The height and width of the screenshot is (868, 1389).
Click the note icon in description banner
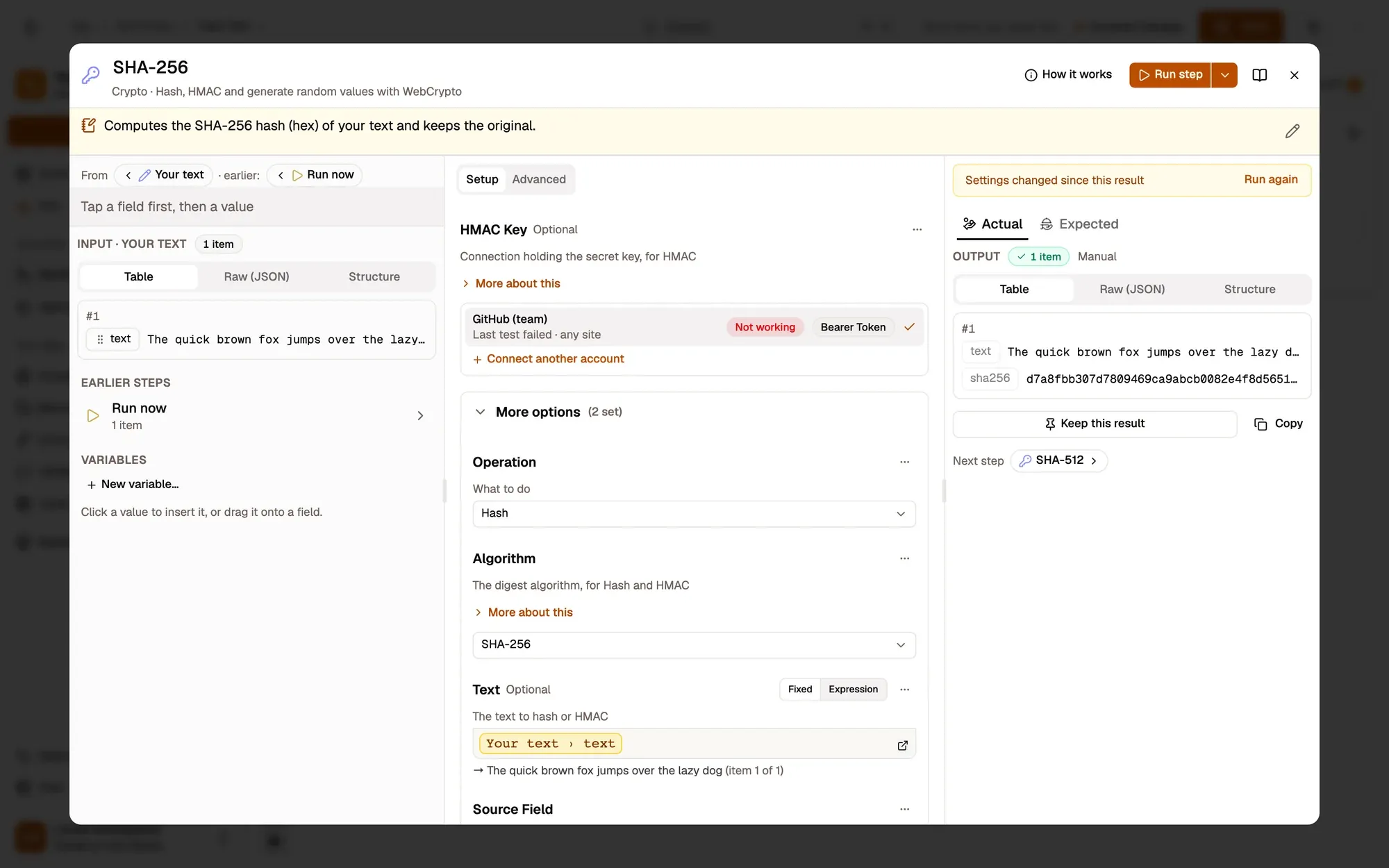pos(88,126)
